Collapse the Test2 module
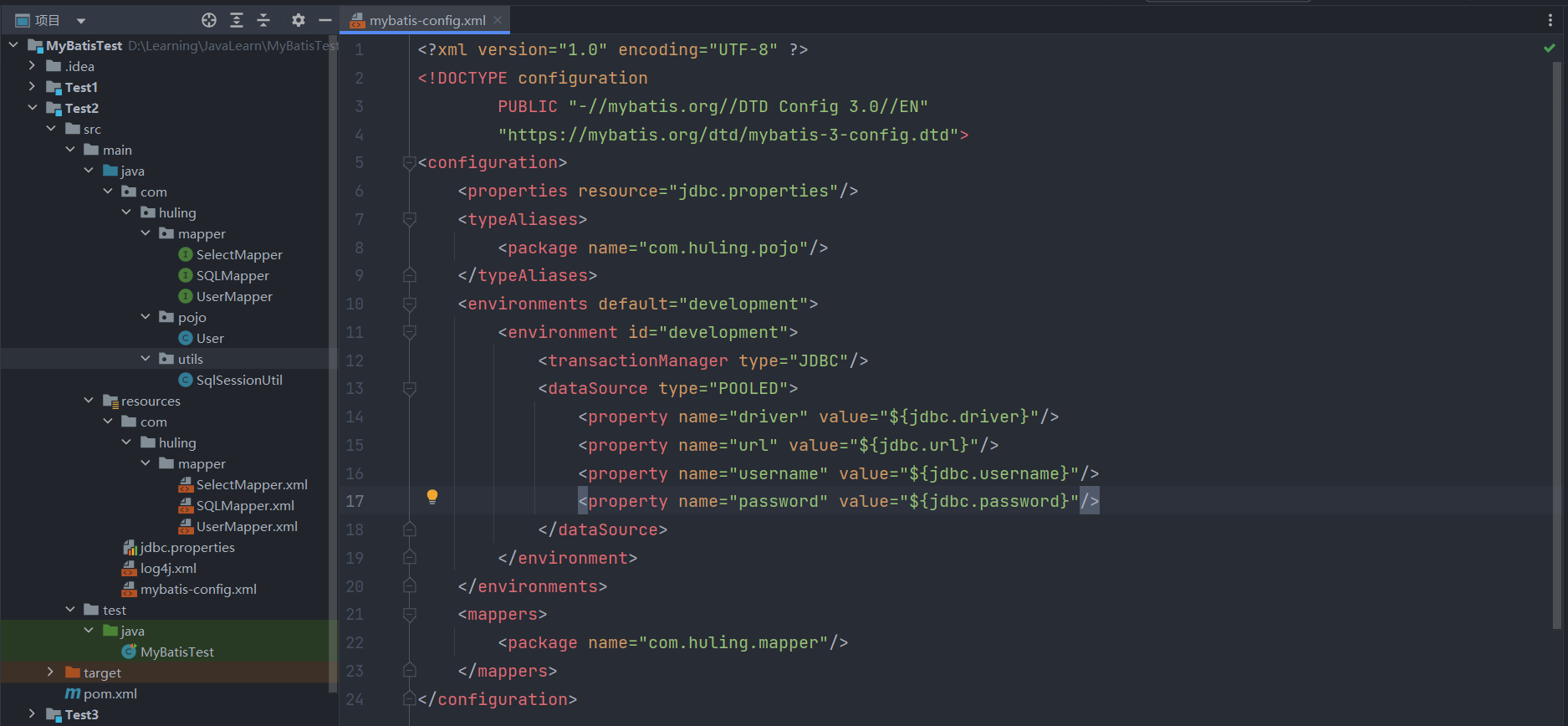The image size is (1568, 726). point(32,107)
